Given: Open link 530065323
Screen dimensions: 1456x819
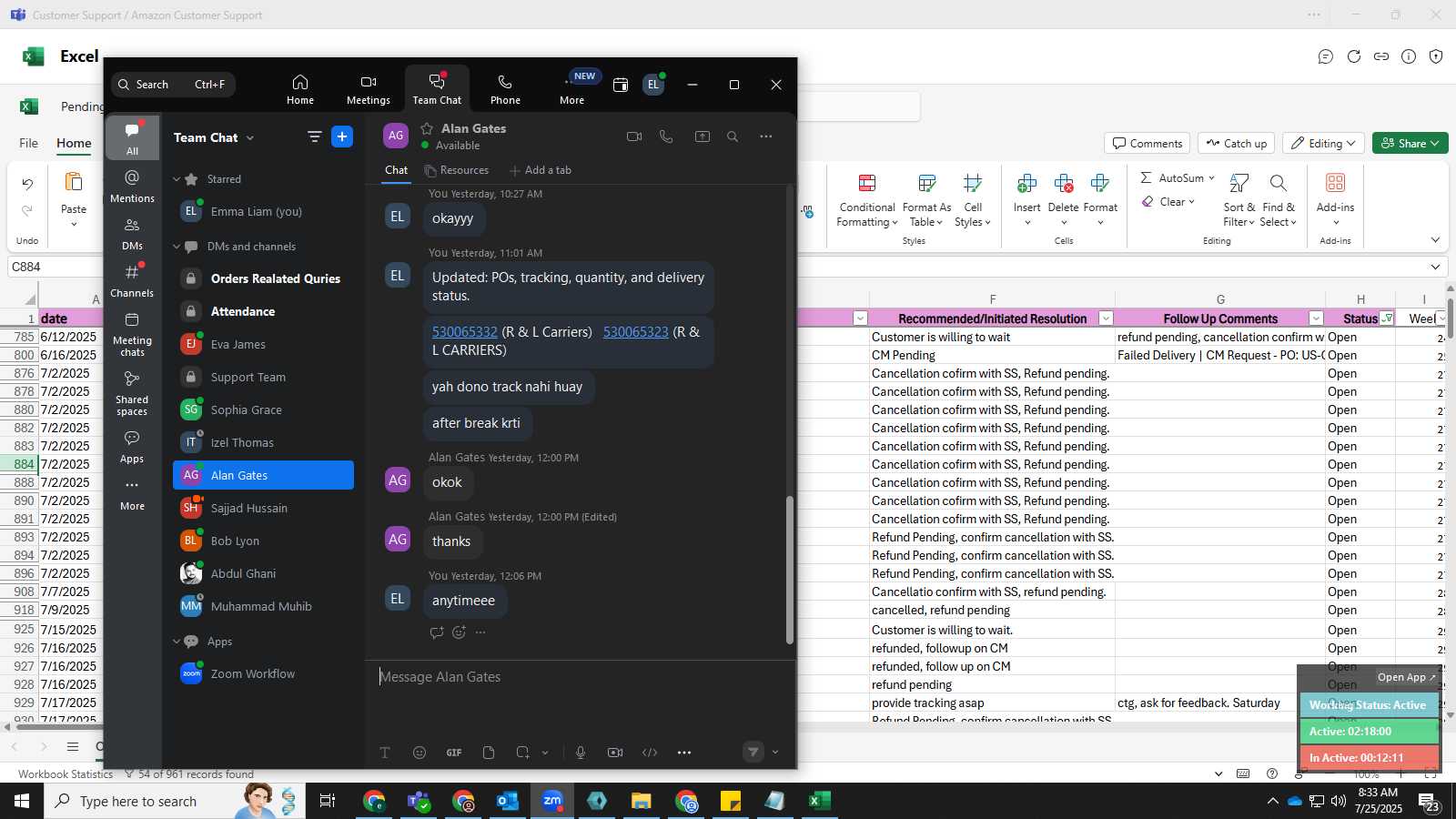Looking at the screenshot, I should (636, 332).
